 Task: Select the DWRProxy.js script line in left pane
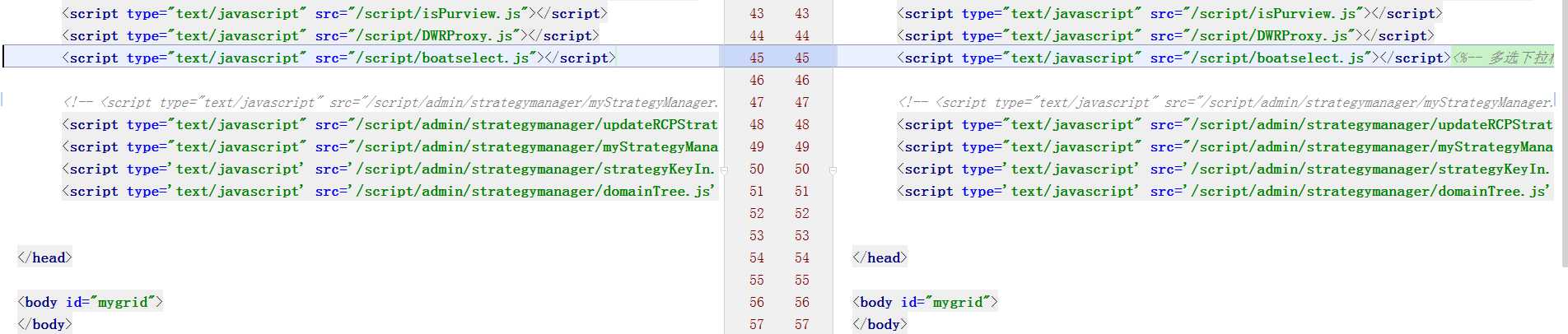[330, 35]
